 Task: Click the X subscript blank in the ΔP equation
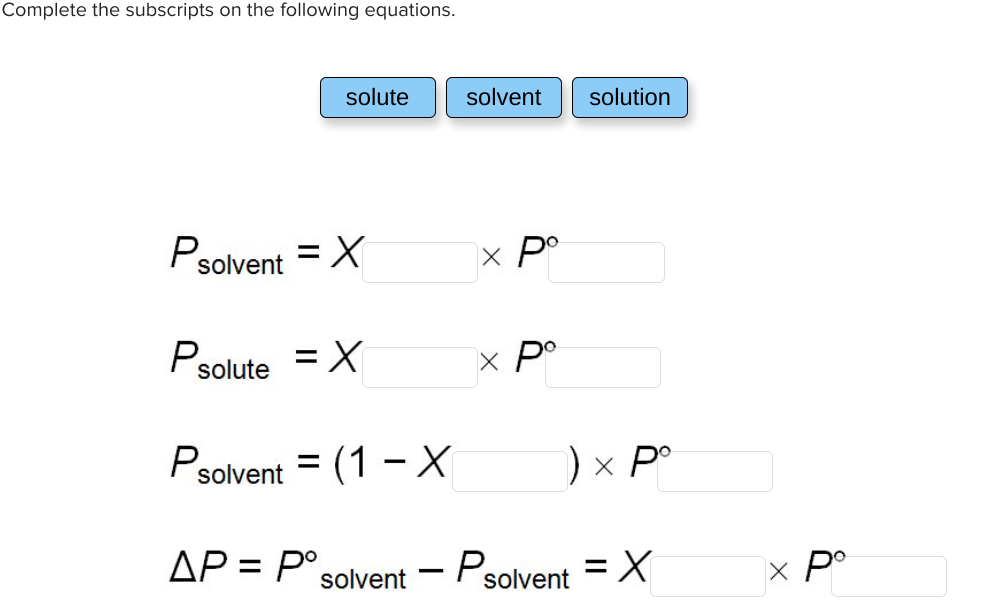click(707, 574)
